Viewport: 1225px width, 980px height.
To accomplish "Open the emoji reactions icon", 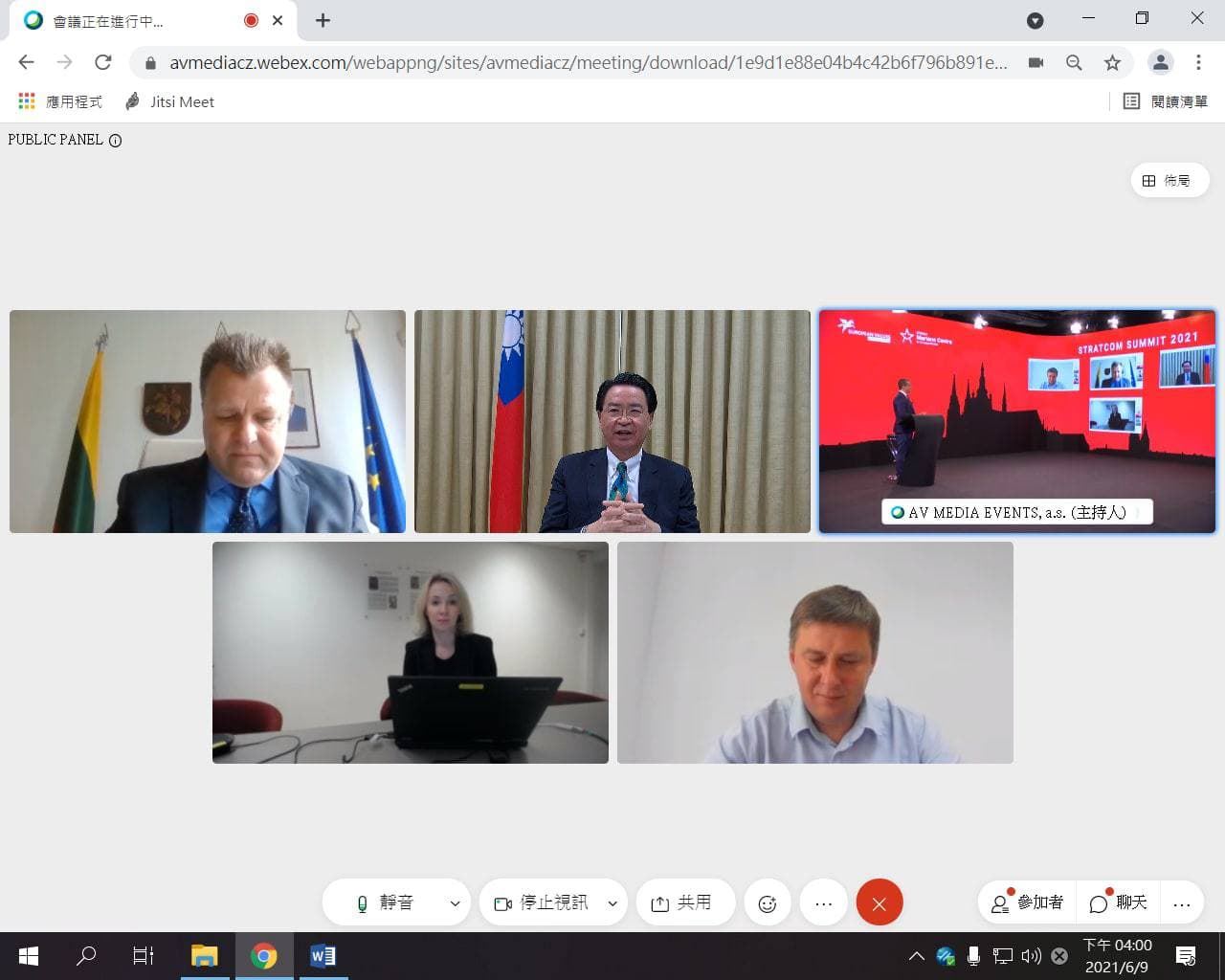I will coord(768,902).
